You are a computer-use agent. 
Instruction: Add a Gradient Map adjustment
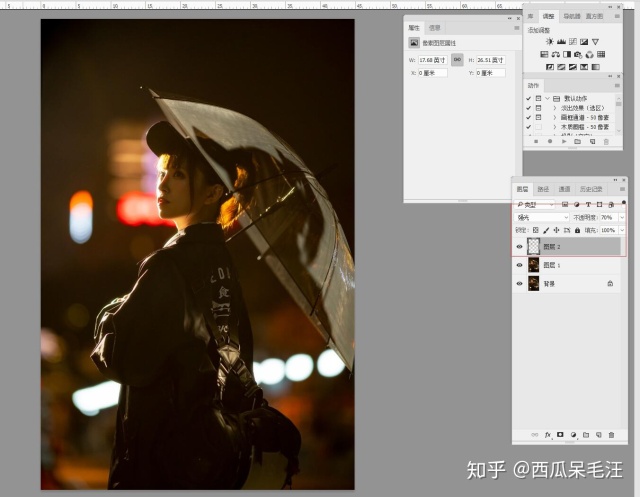coord(596,67)
